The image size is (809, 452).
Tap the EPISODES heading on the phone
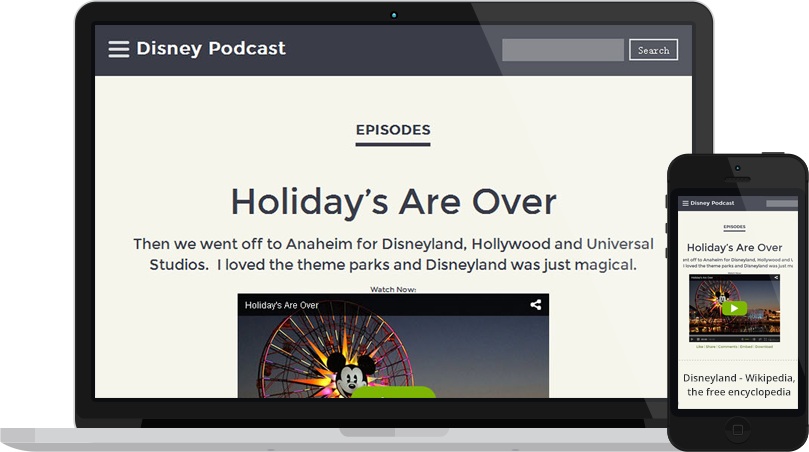(x=734, y=227)
